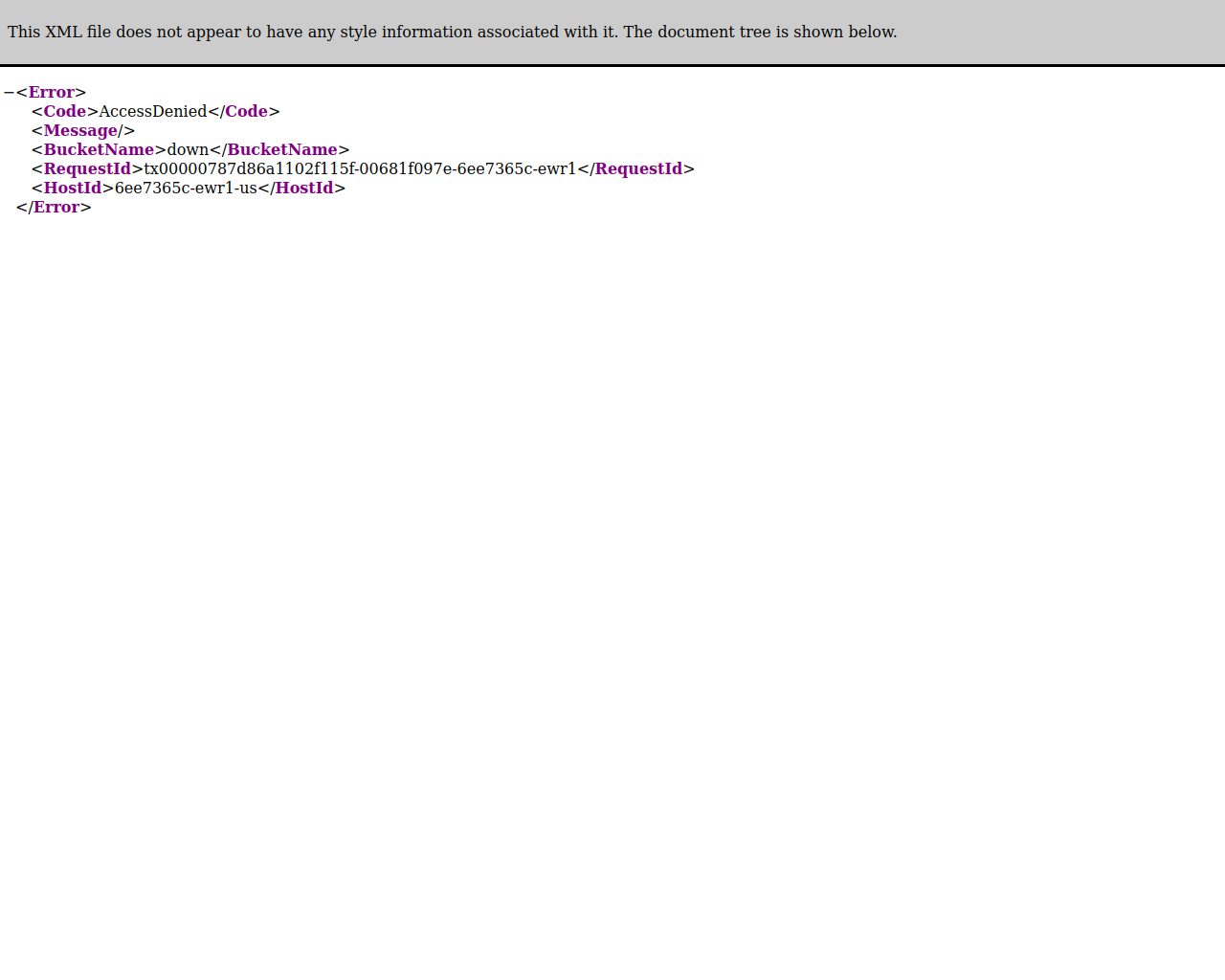Viewport: 1225px width, 980px height.
Task: Click the RequestId value starting tx00000787
Action: tap(361, 169)
